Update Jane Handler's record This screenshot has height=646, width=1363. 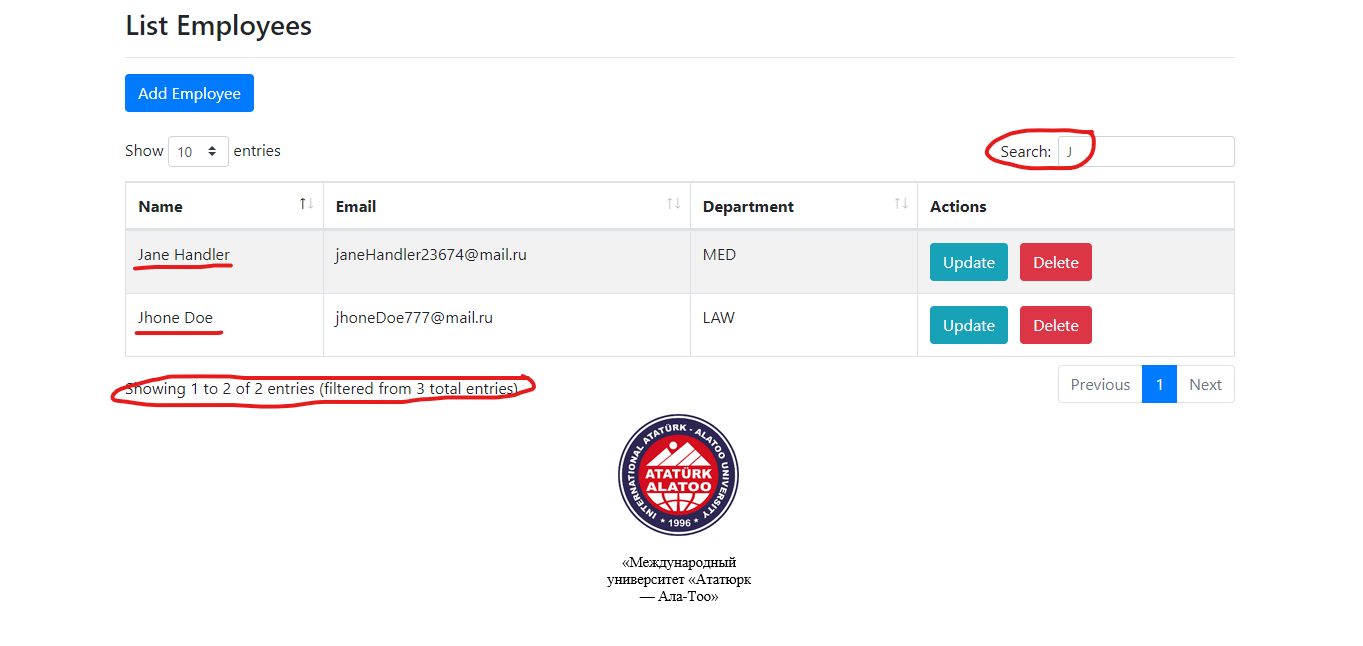click(968, 261)
